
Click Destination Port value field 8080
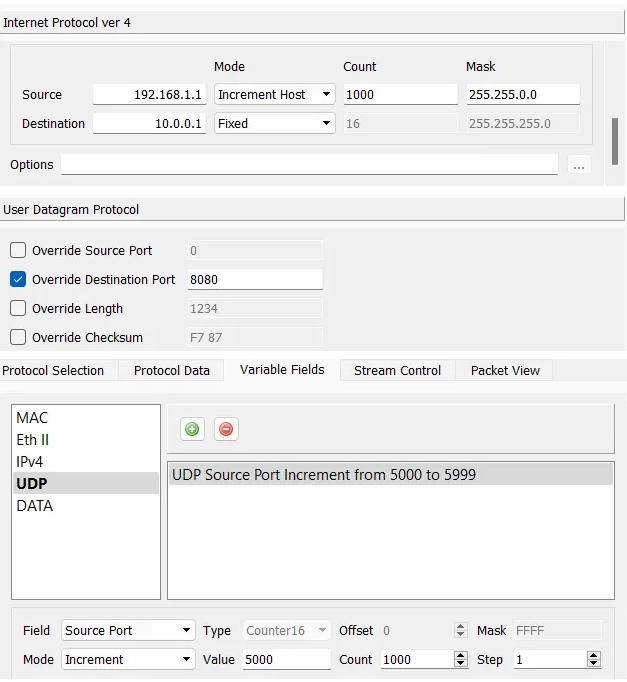(x=255, y=279)
